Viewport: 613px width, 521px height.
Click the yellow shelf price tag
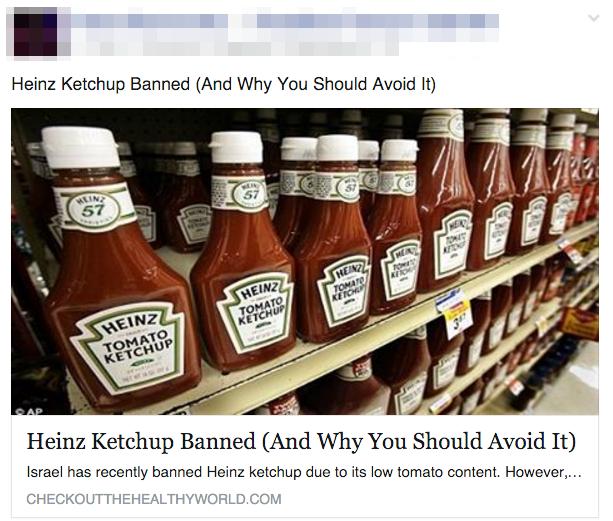coord(458,319)
